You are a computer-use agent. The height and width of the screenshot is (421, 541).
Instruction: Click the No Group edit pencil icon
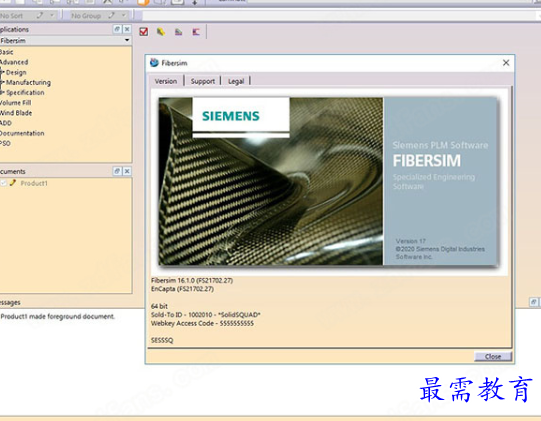pos(111,16)
